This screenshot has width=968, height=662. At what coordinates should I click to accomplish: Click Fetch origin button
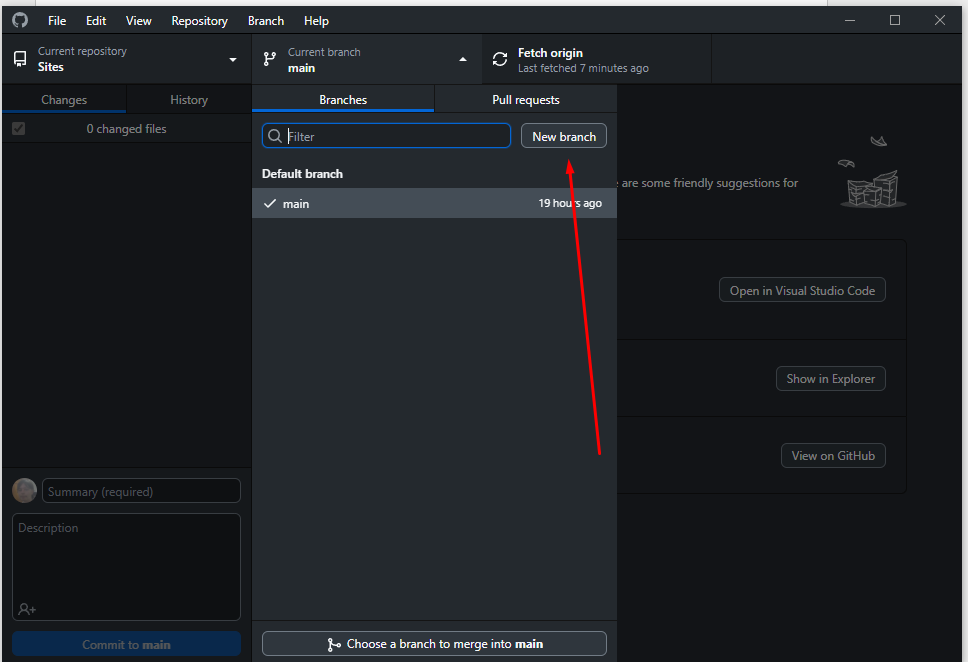tap(597, 59)
